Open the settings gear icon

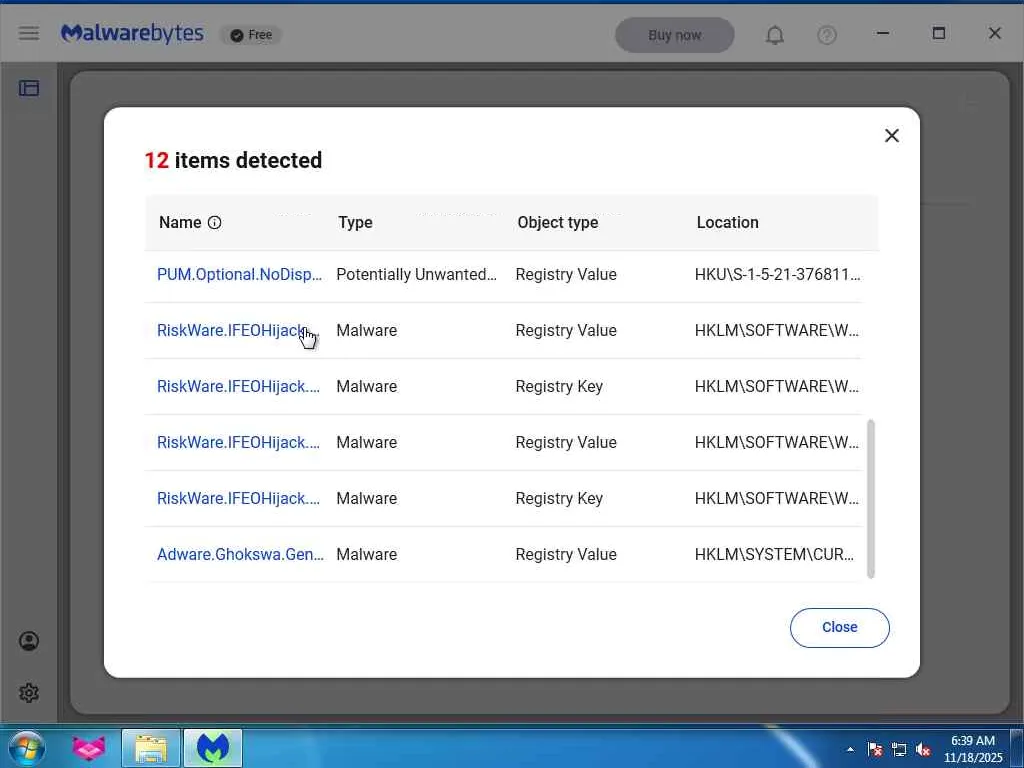point(29,692)
